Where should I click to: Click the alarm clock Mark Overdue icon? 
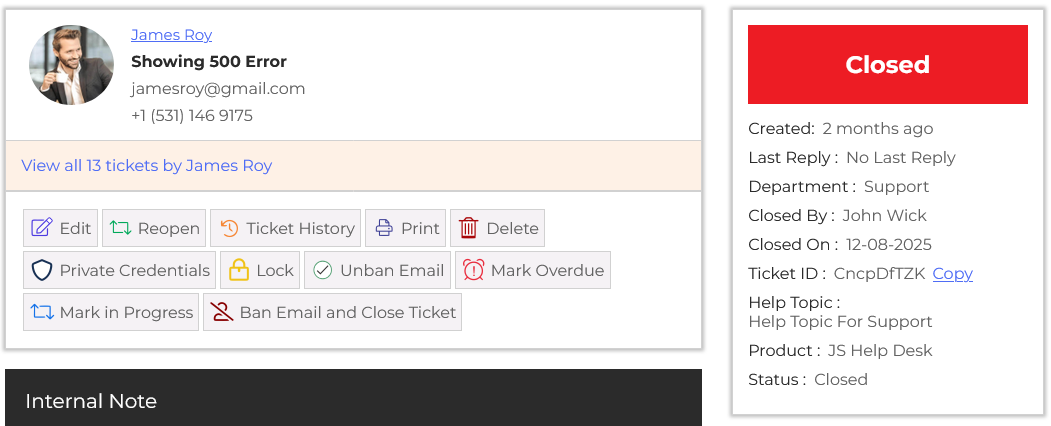pyautogui.click(x=473, y=270)
